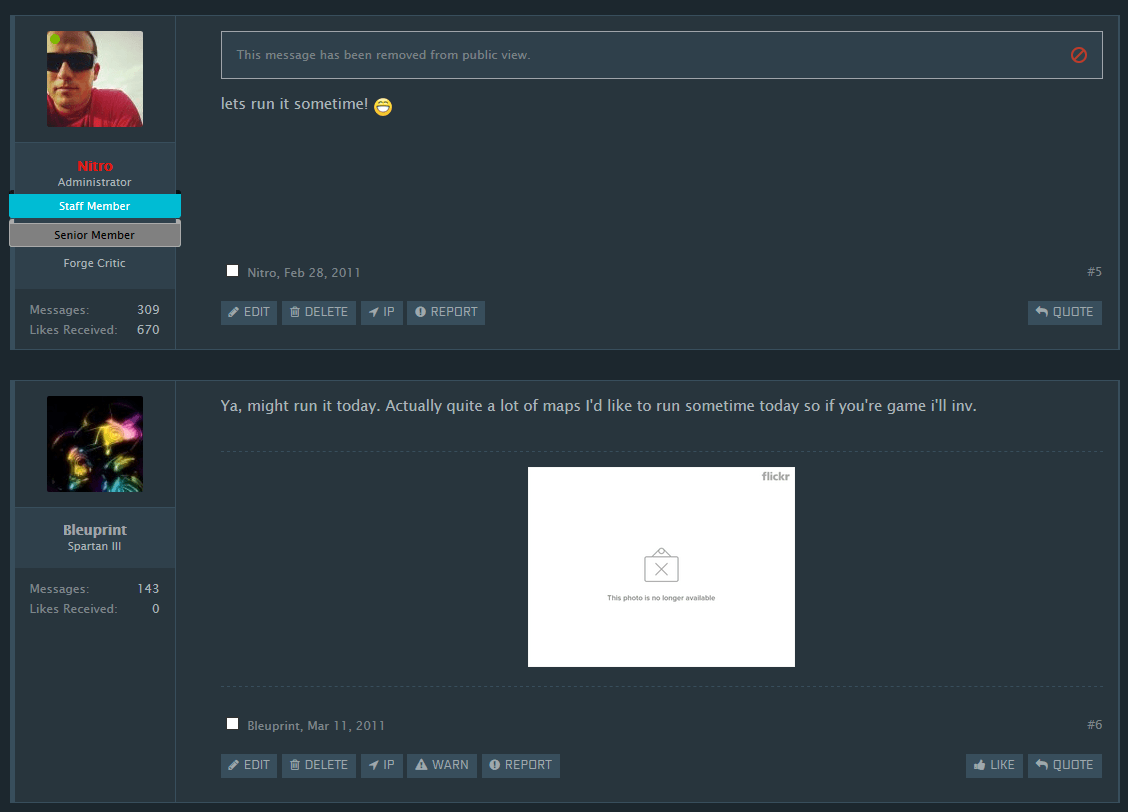Open Bleuprint's colorful avatar
The height and width of the screenshot is (812, 1128).
point(95,444)
